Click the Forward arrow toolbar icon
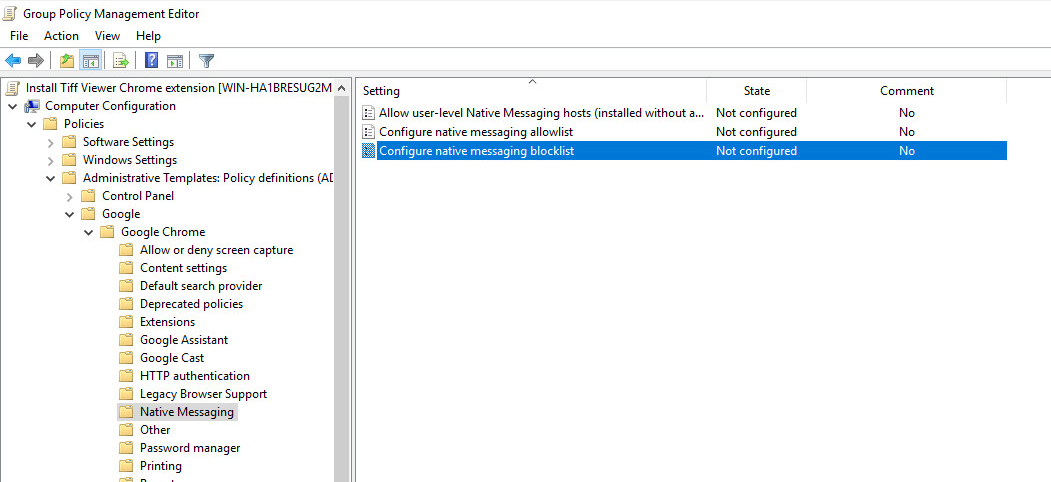1051x482 pixels. coord(36,61)
